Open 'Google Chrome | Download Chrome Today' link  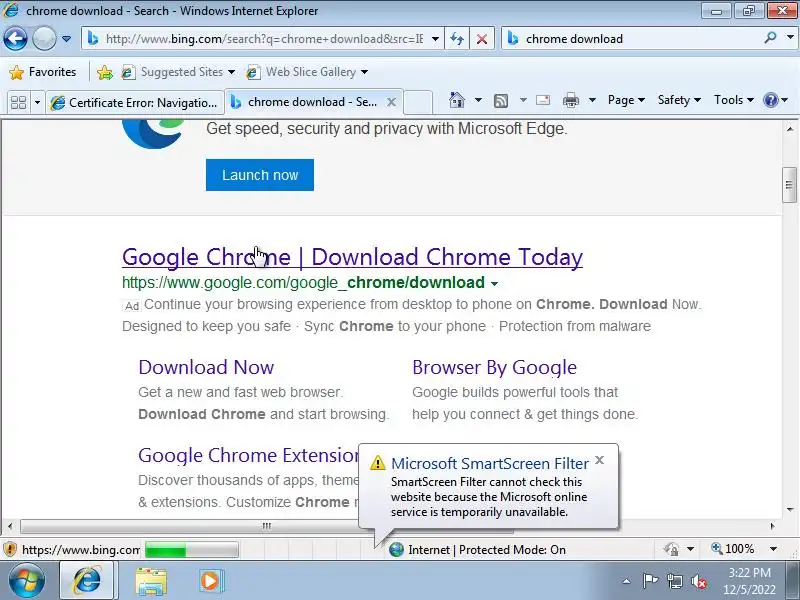pos(352,257)
